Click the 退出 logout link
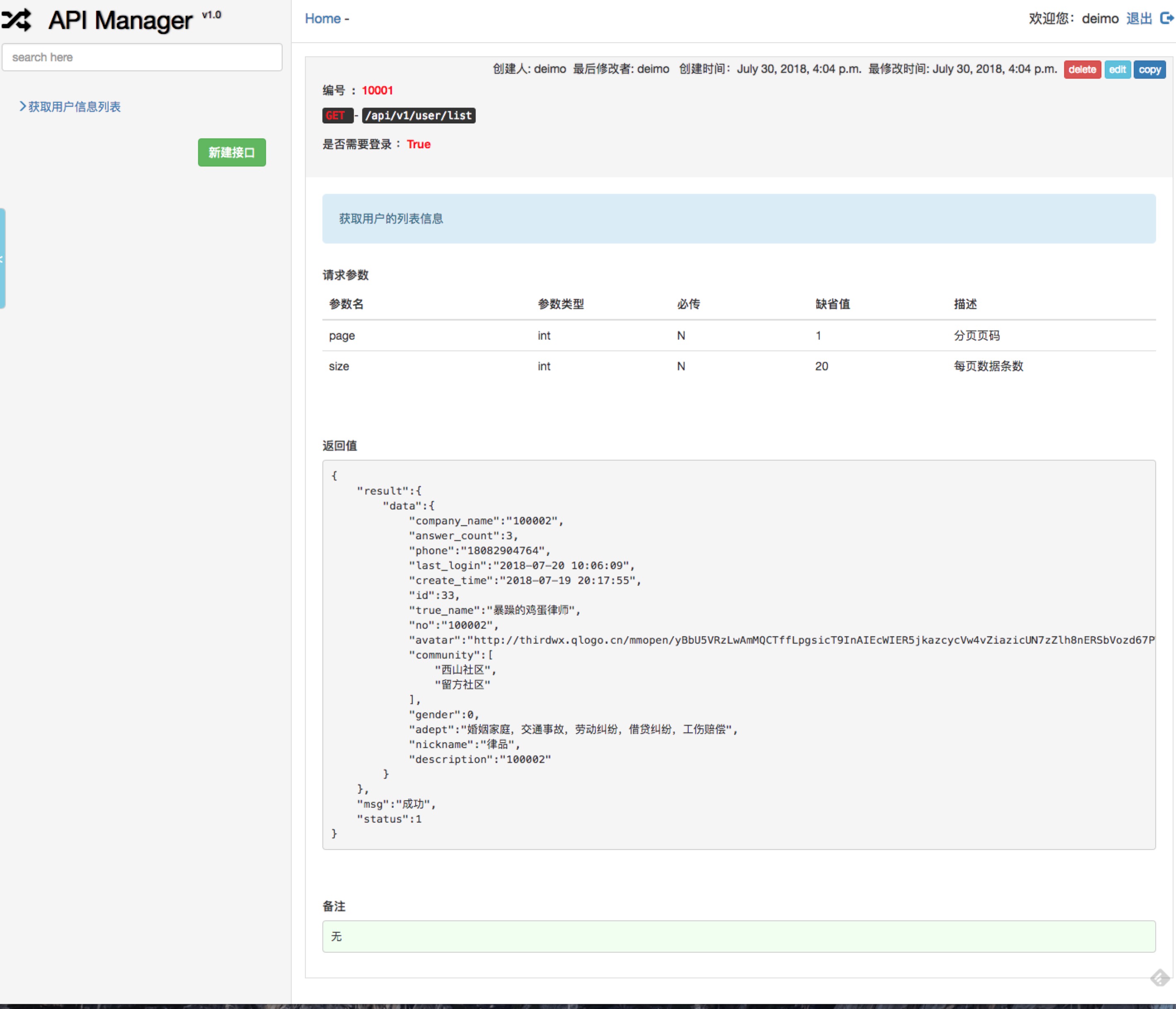1176x1009 pixels. coord(1139,19)
